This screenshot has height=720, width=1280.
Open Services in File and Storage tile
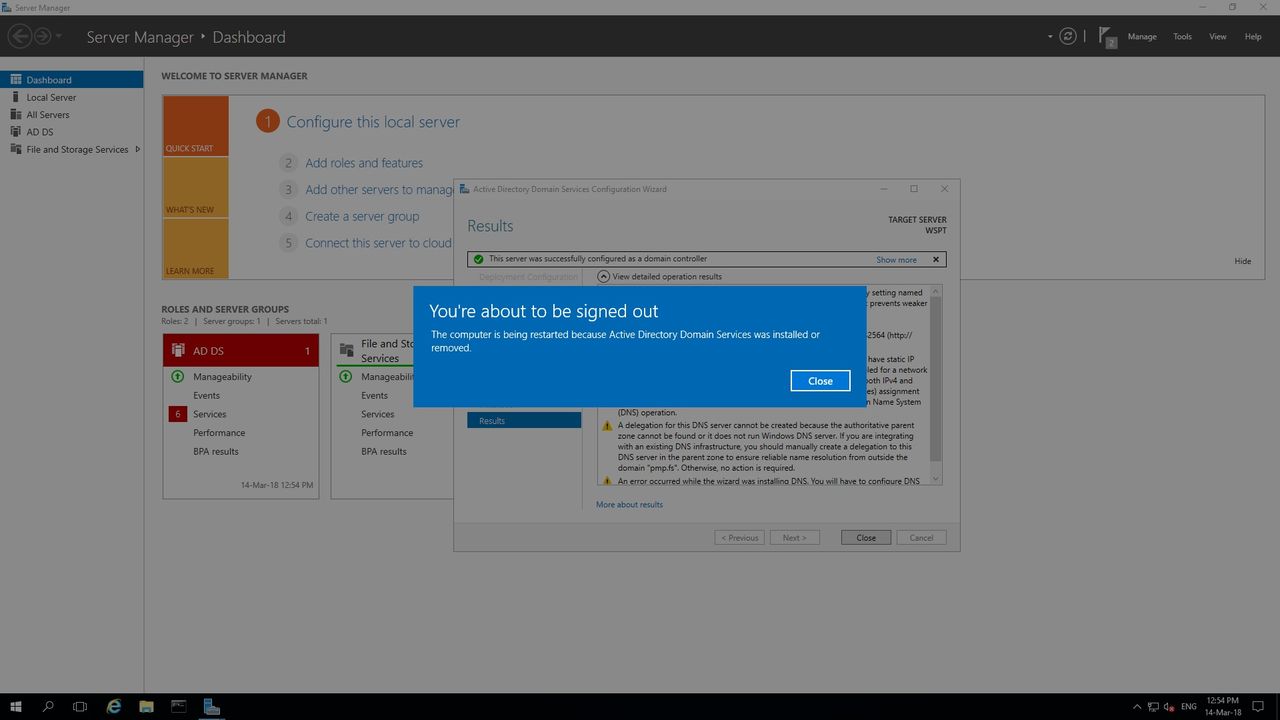click(378, 414)
